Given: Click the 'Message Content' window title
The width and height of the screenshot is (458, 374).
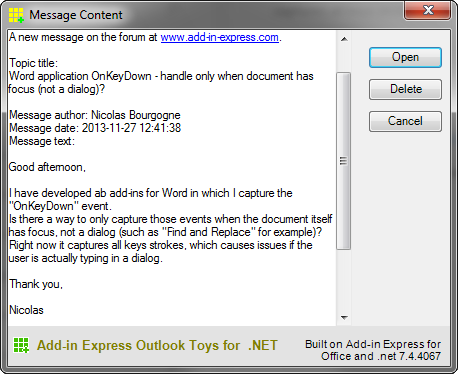Looking at the screenshot, I should [76, 15].
